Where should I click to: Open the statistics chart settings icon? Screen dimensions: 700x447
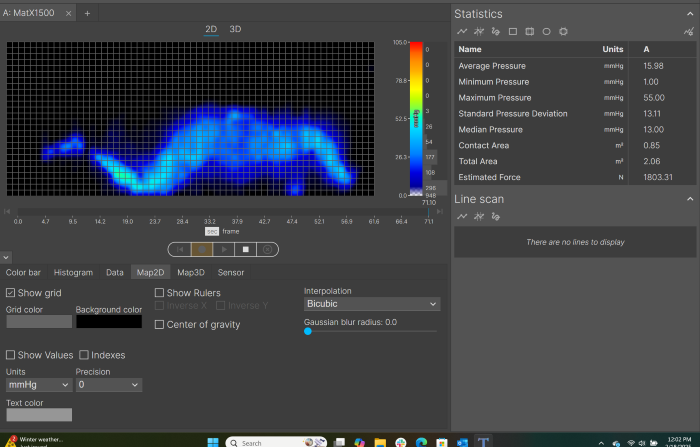pos(689,31)
